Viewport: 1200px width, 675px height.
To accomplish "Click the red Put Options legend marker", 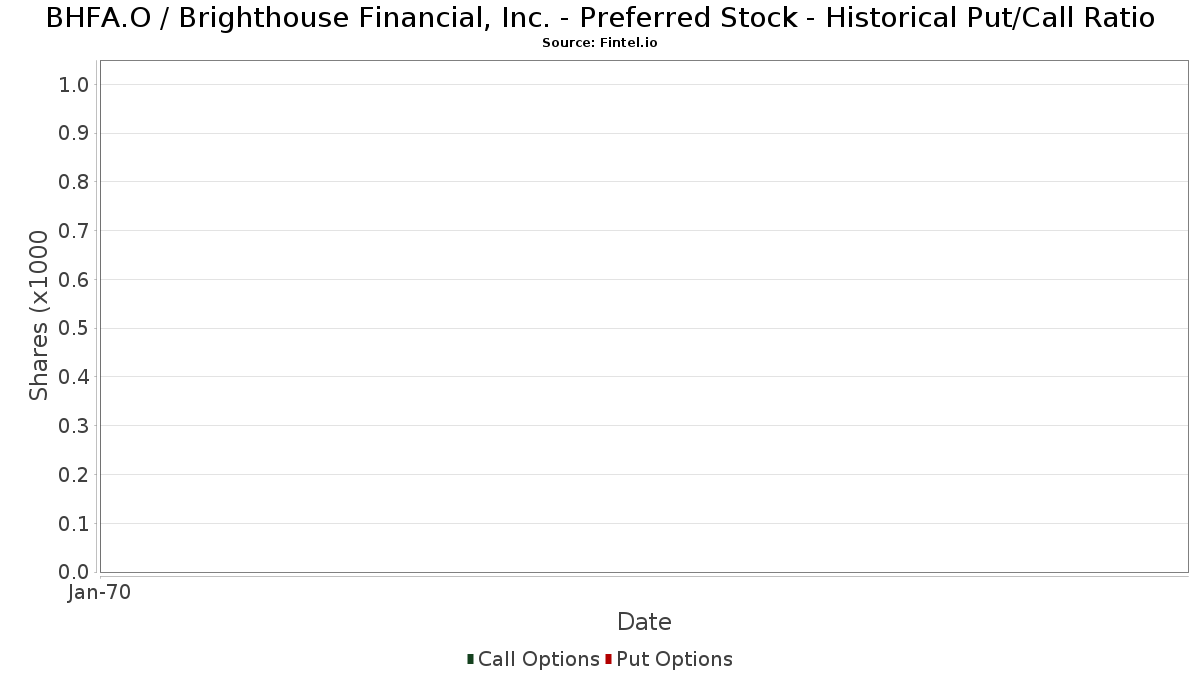I will (608, 659).
